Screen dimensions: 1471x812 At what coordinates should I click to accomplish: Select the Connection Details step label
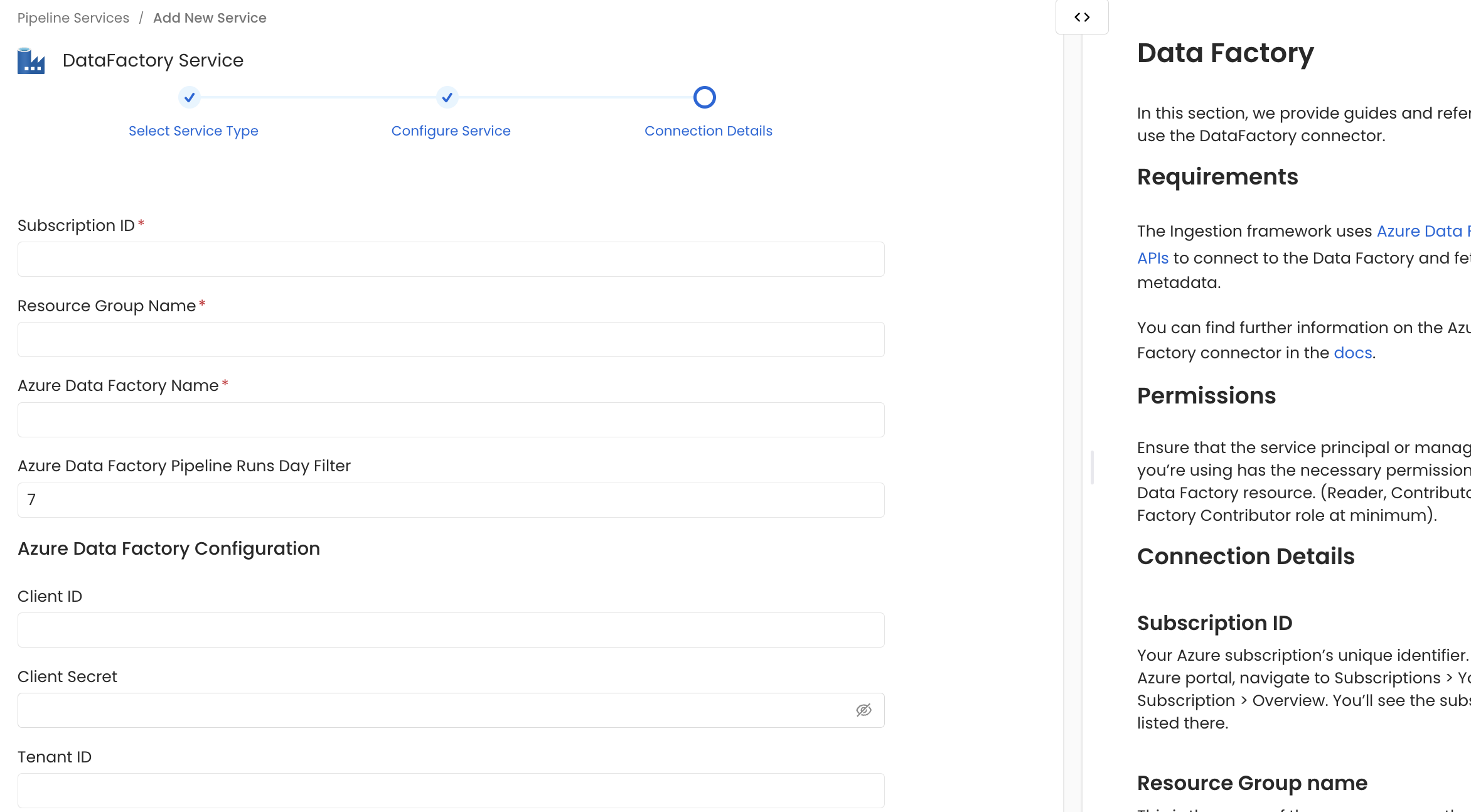pyautogui.click(x=708, y=131)
